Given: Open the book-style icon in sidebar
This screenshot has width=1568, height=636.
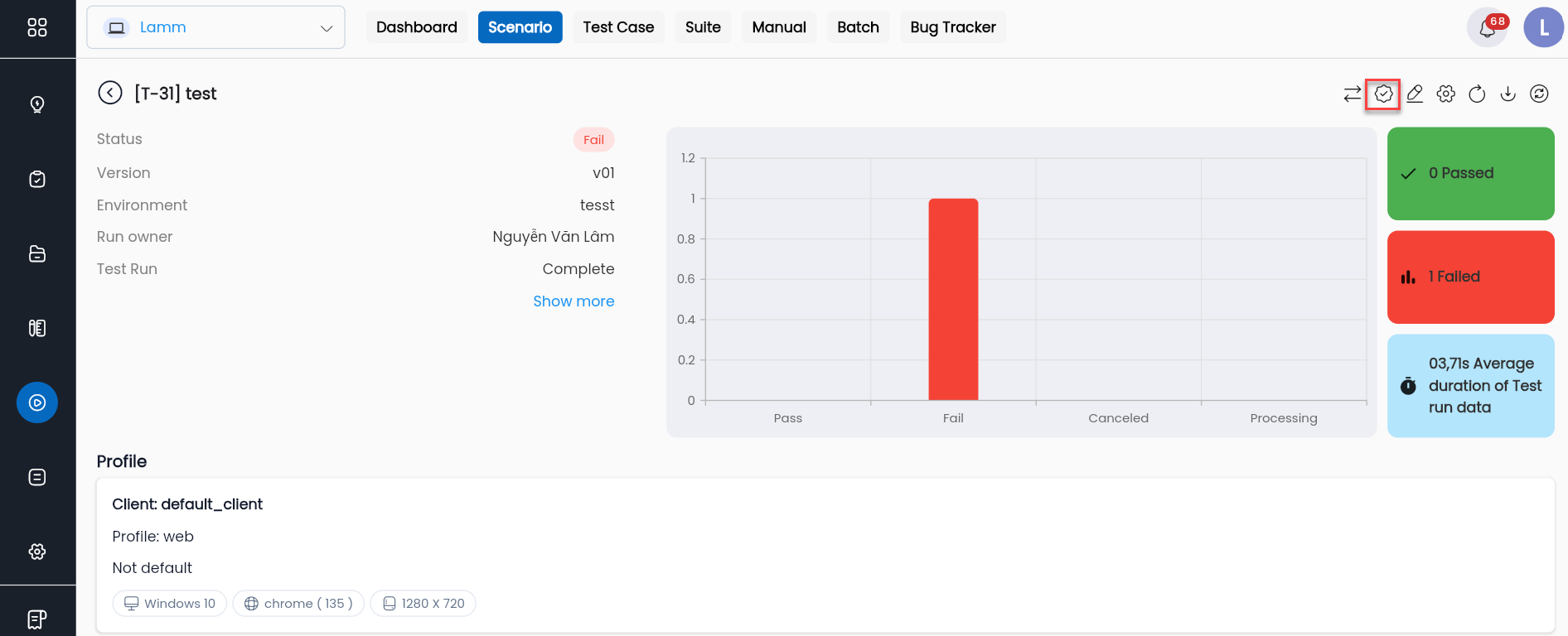Looking at the screenshot, I should click(37, 328).
